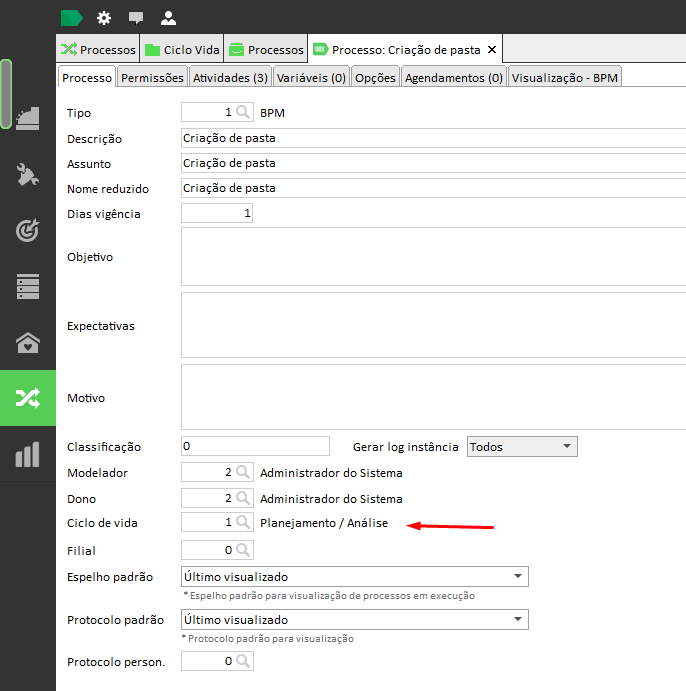Click into the Motivo text area
The width and height of the screenshot is (686, 691).
[434, 397]
